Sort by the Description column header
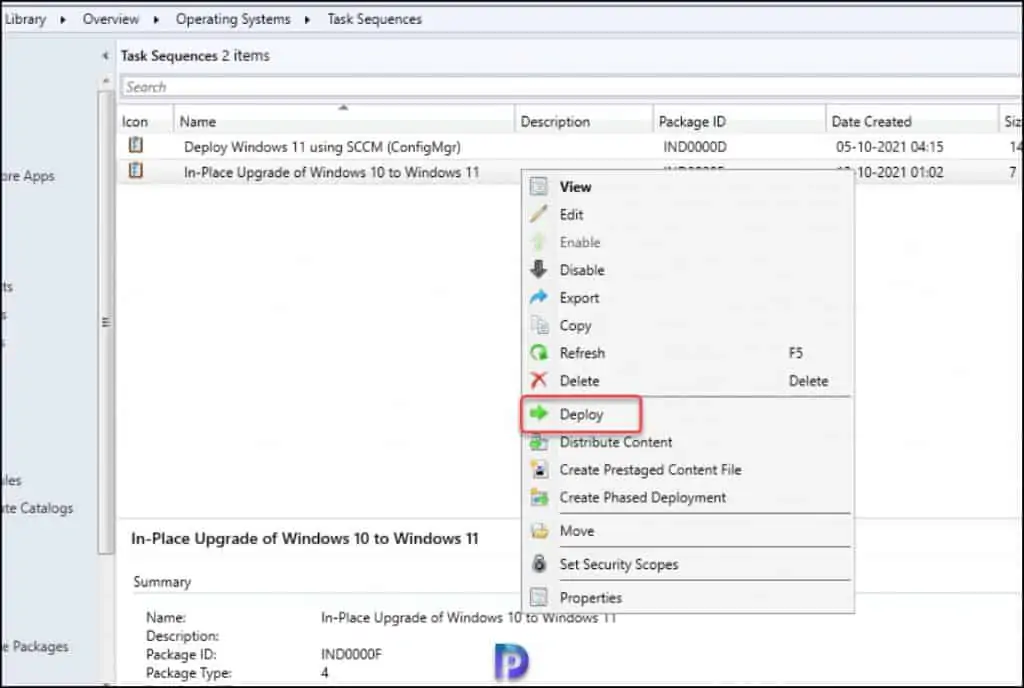The width and height of the screenshot is (1024, 688). [x=583, y=121]
